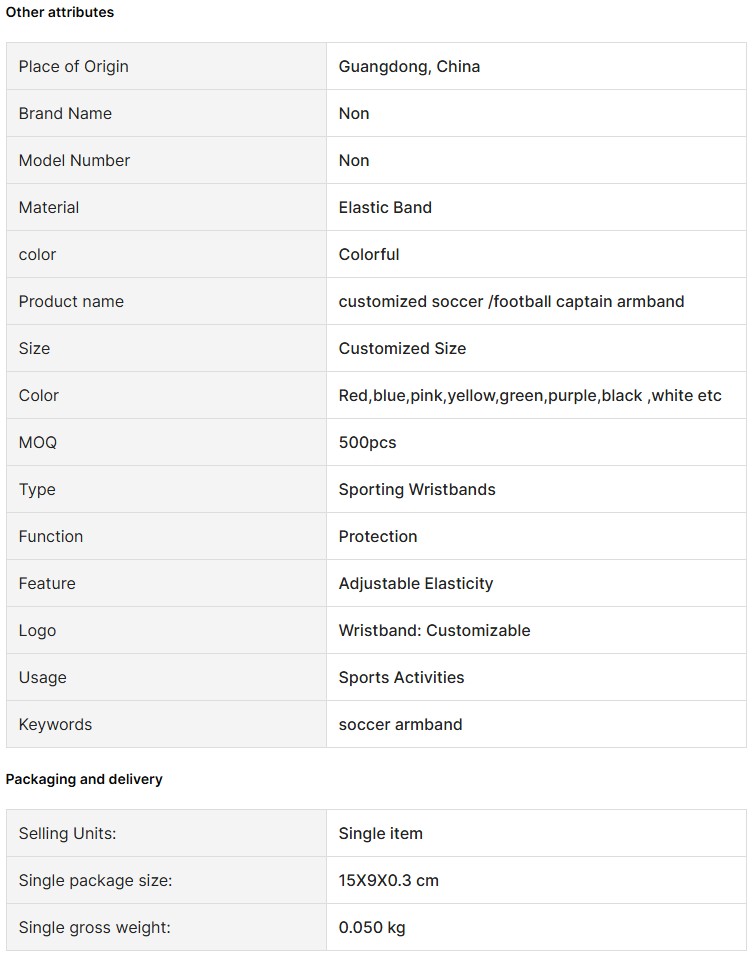Screen dimensions: 754x967
Task: Select the Sporting Wristbands type value
Action: pos(417,490)
